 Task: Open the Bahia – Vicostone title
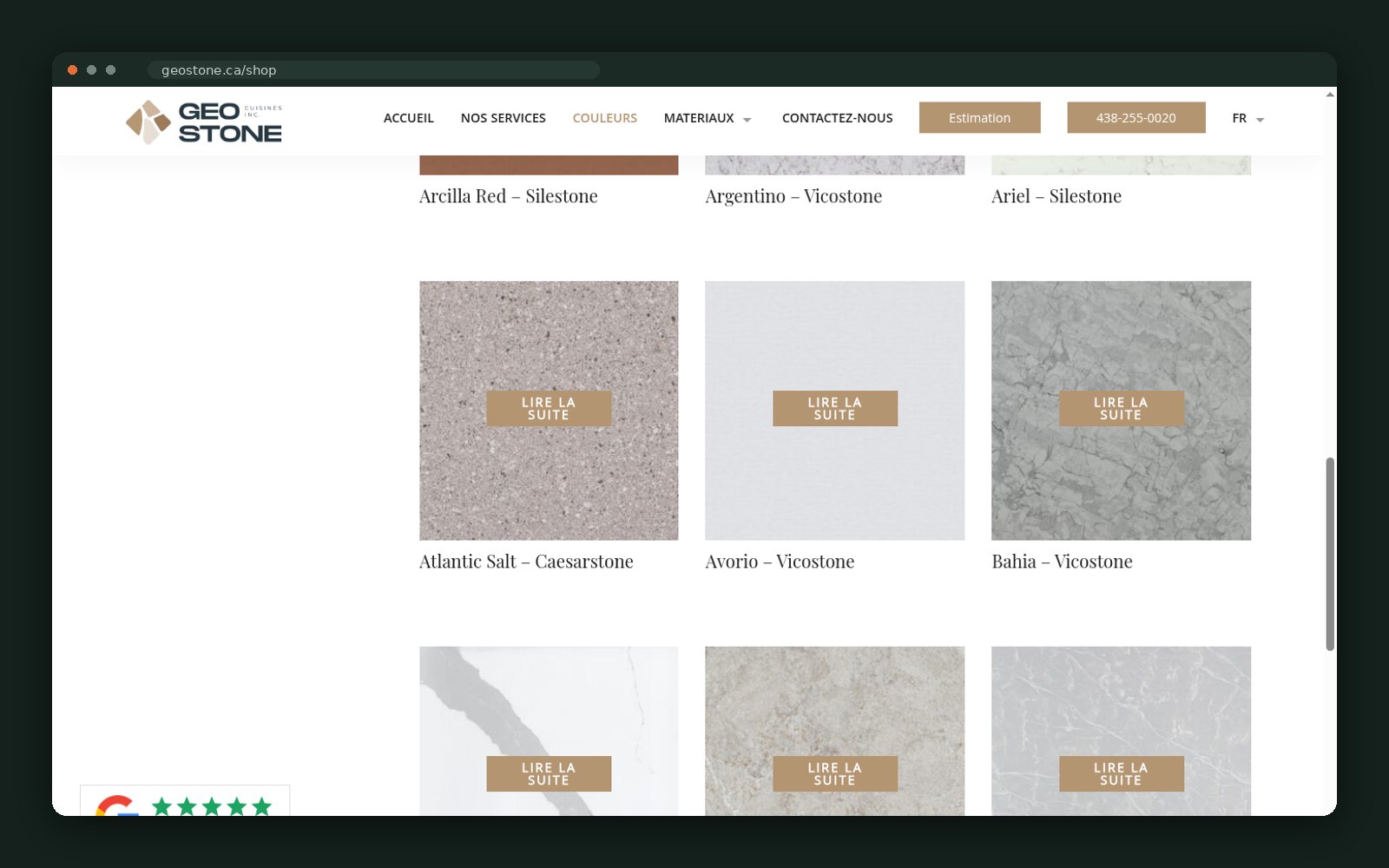[1062, 562]
